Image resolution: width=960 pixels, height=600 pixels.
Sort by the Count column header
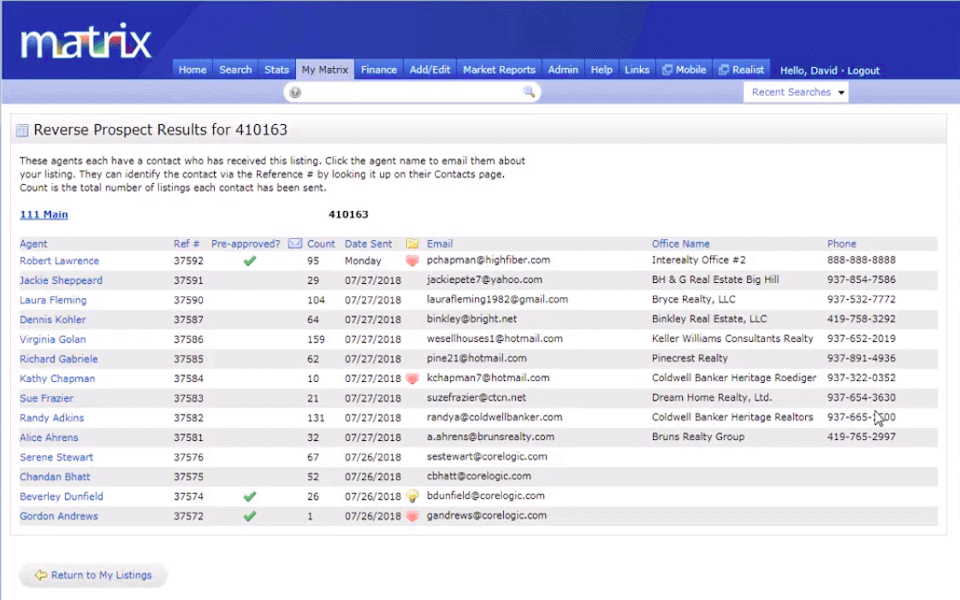pyautogui.click(x=321, y=244)
